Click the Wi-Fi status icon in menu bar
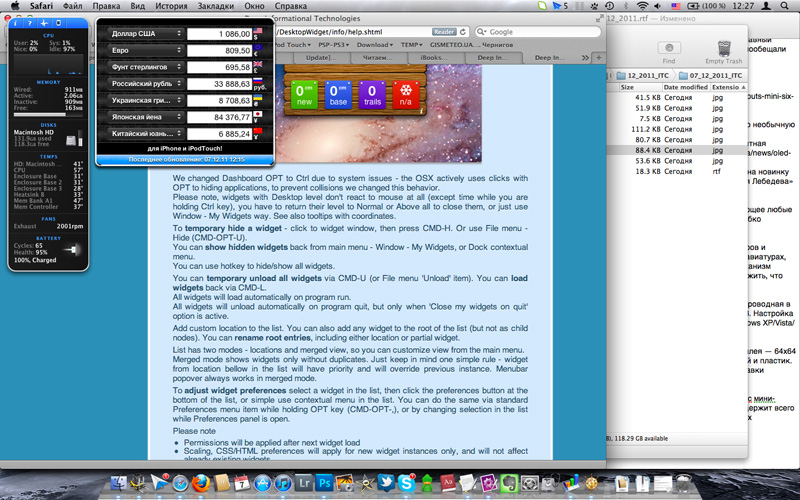 coord(642,6)
